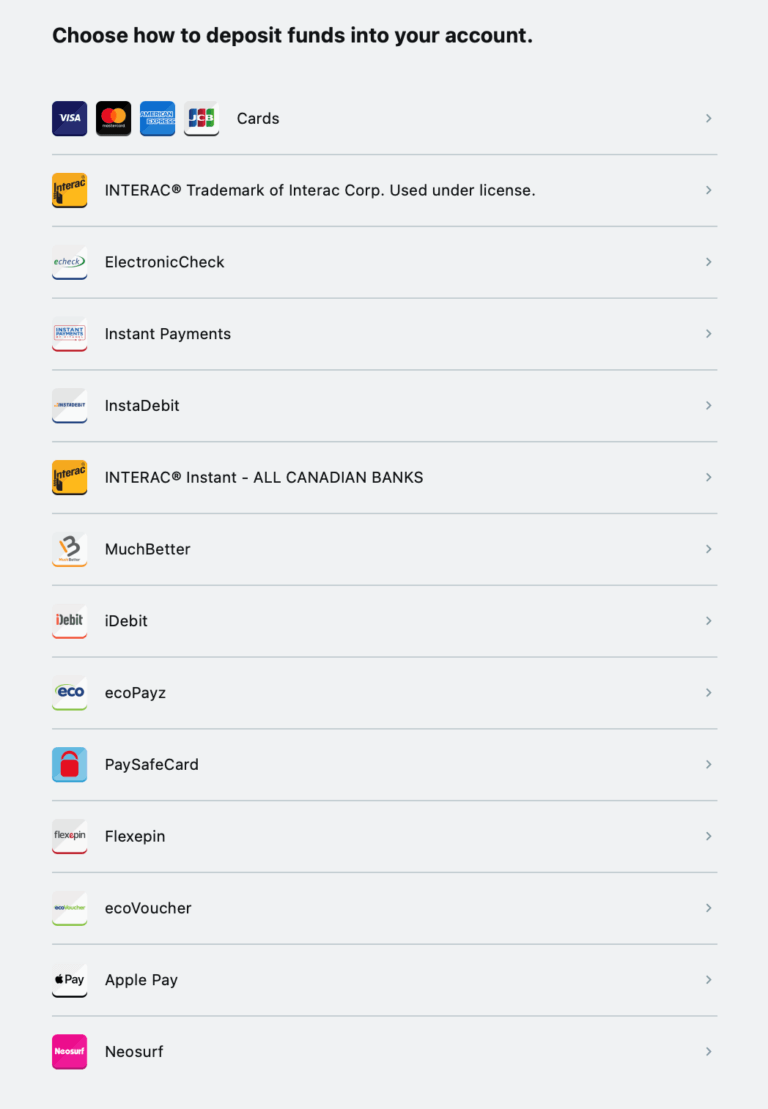
Task: Choose INTERAC Instant - ALL CANADIAN BANKS
Action: [385, 477]
